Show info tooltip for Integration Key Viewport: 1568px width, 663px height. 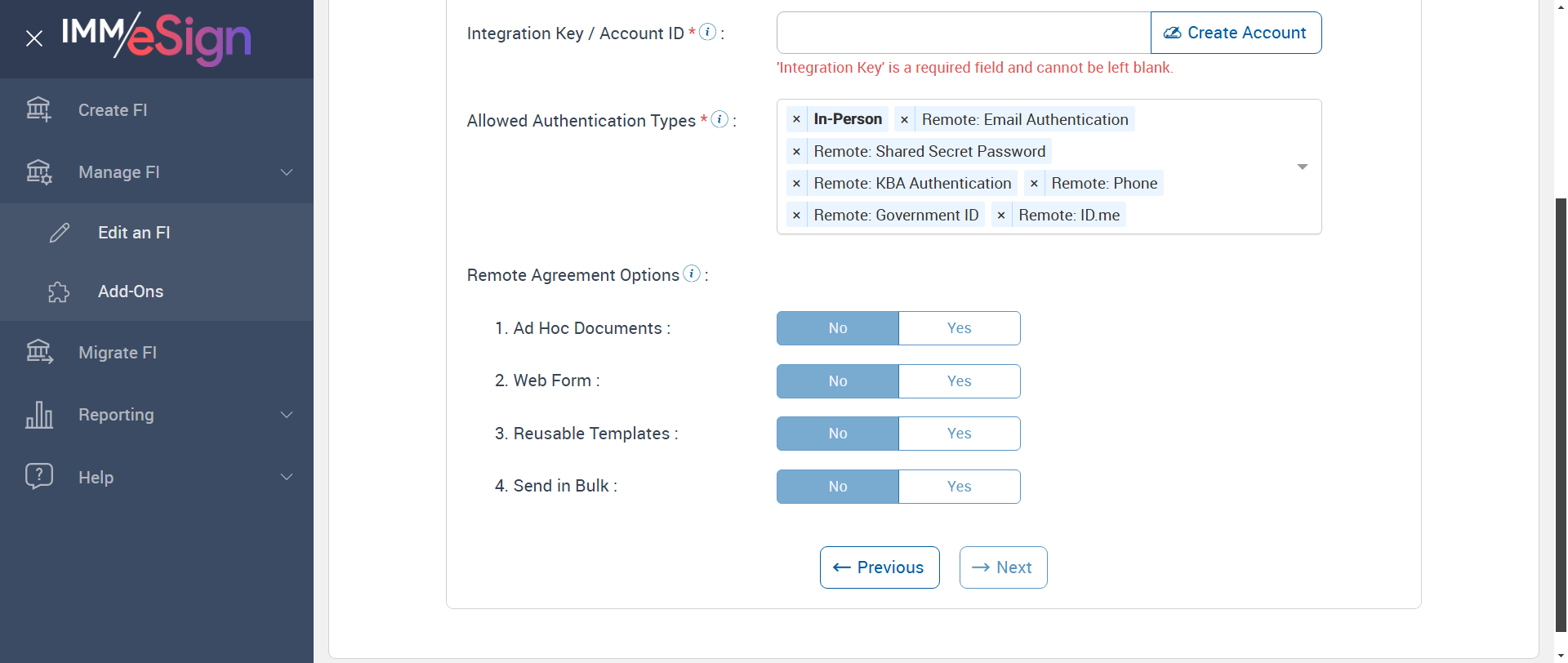(708, 32)
